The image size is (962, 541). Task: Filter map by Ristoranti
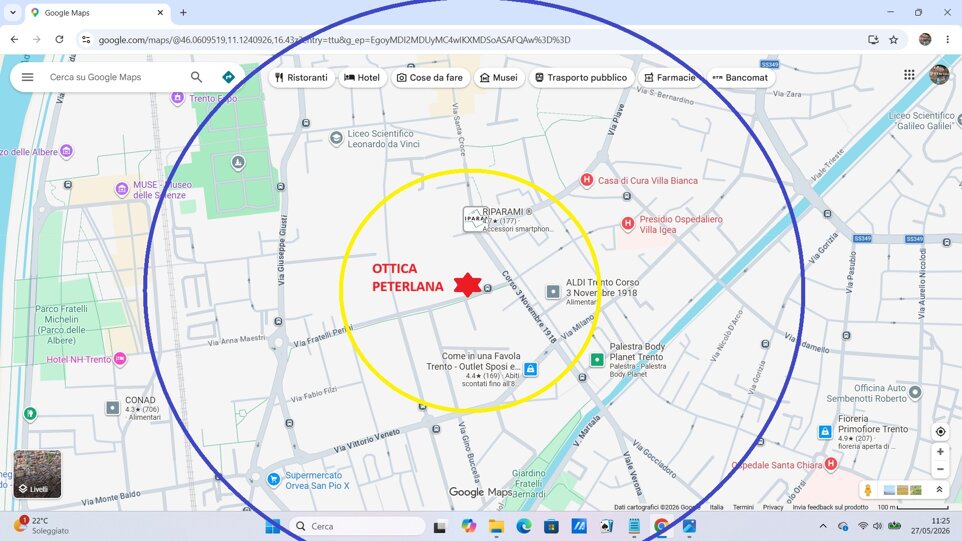point(301,78)
